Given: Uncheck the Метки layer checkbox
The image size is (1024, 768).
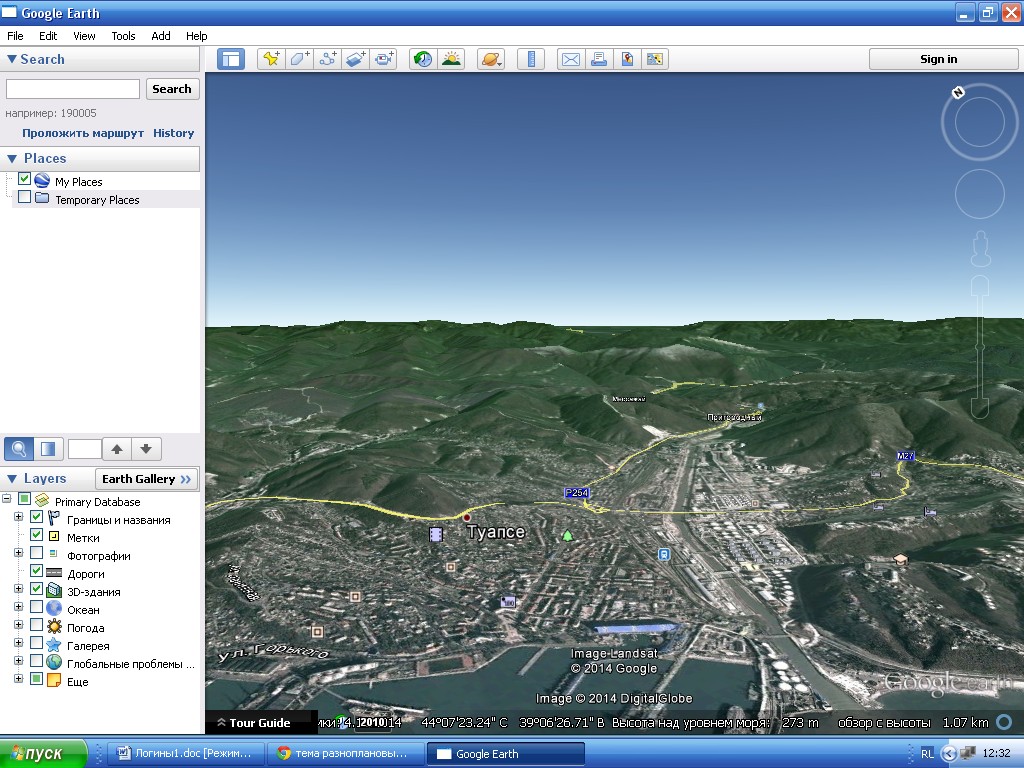Looking at the screenshot, I should tap(37, 535).
